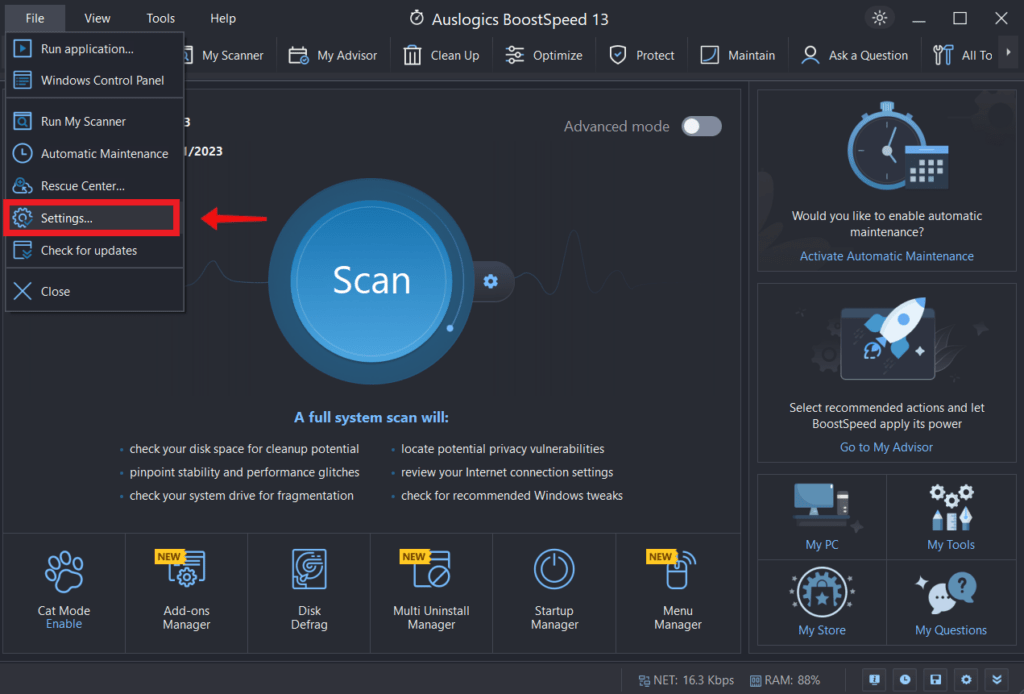Choose Check for updates menu entry
Screen dimensions: 1024x694
pyautogui.click(x=89, y=250)
